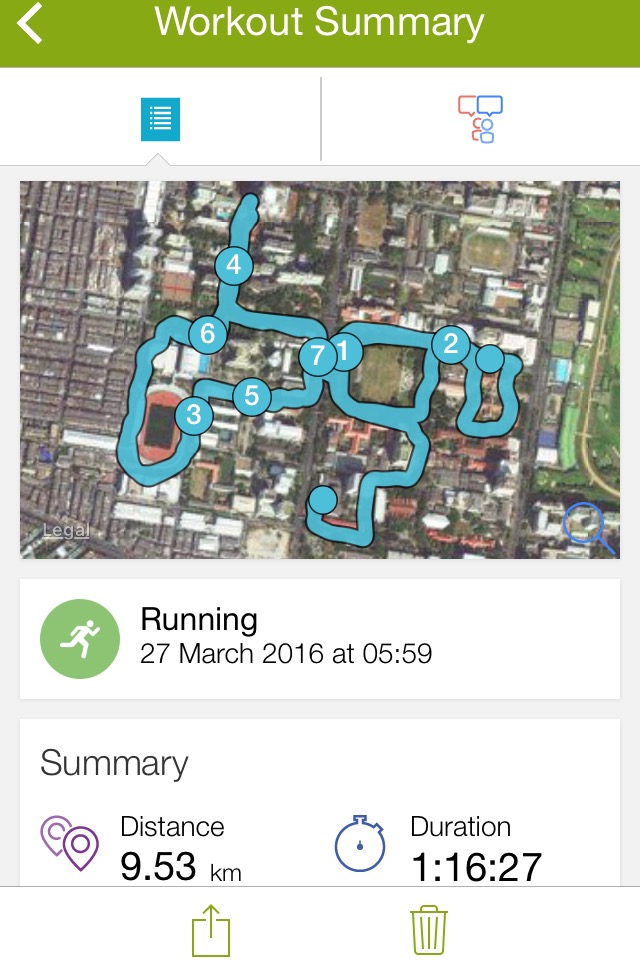Select kilometer marker 6 on the route
This screenshot has height=971, width=640.
(208, 334)
